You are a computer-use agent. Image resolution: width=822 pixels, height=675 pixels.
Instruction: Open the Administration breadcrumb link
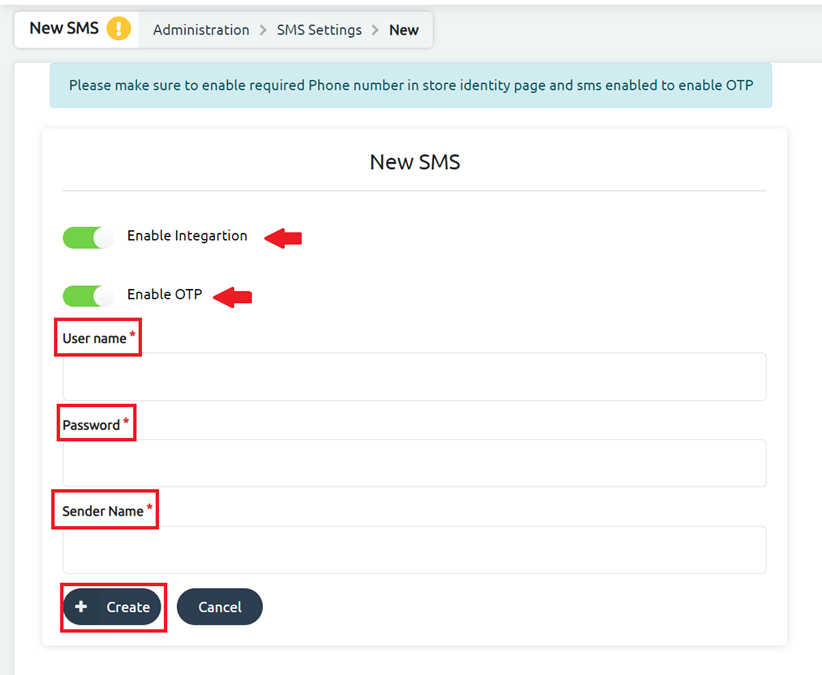pos(201,30)
